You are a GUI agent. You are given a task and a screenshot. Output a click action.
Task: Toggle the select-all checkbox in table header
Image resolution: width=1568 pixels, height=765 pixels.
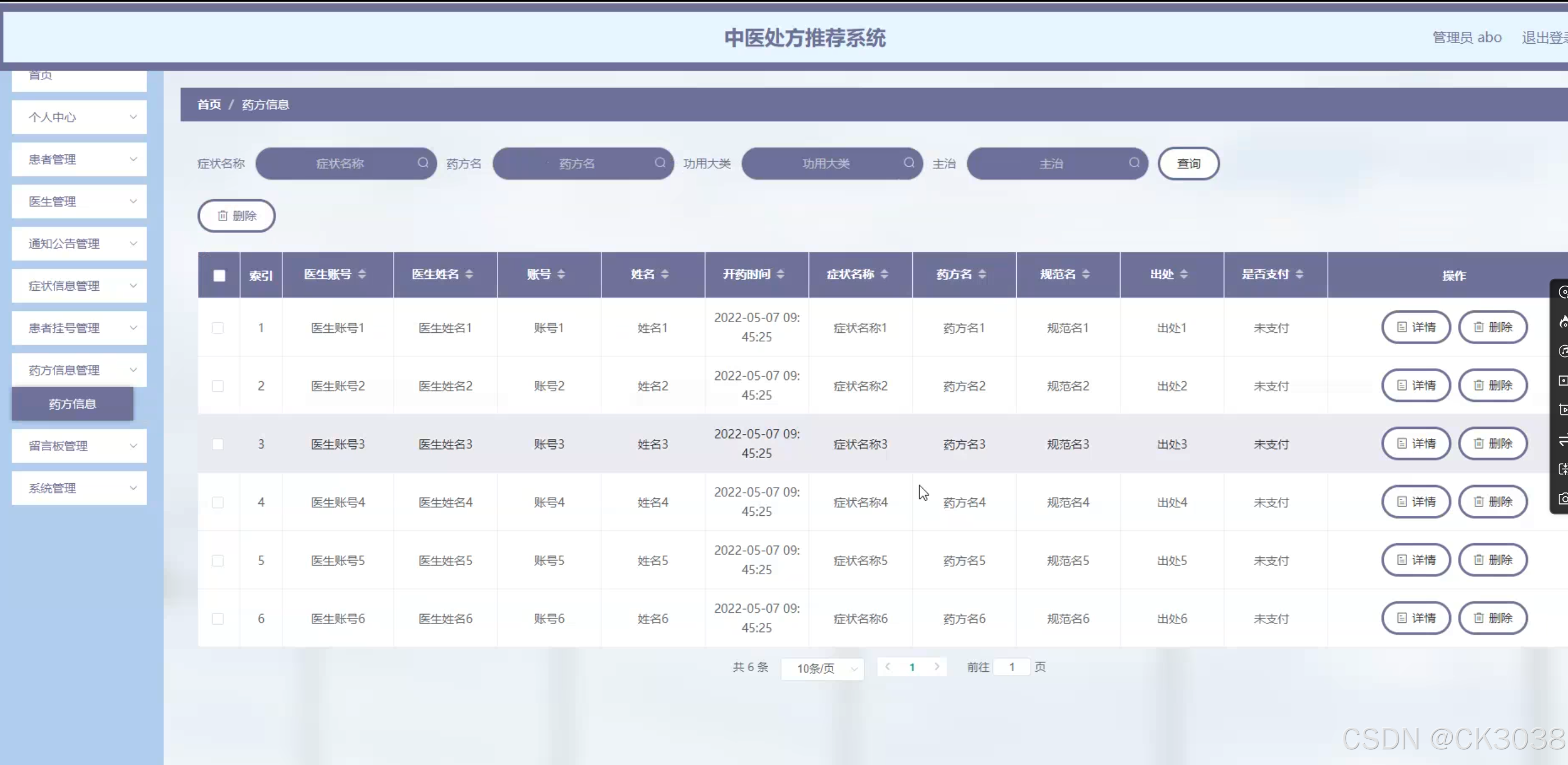[x=219, y=276]
